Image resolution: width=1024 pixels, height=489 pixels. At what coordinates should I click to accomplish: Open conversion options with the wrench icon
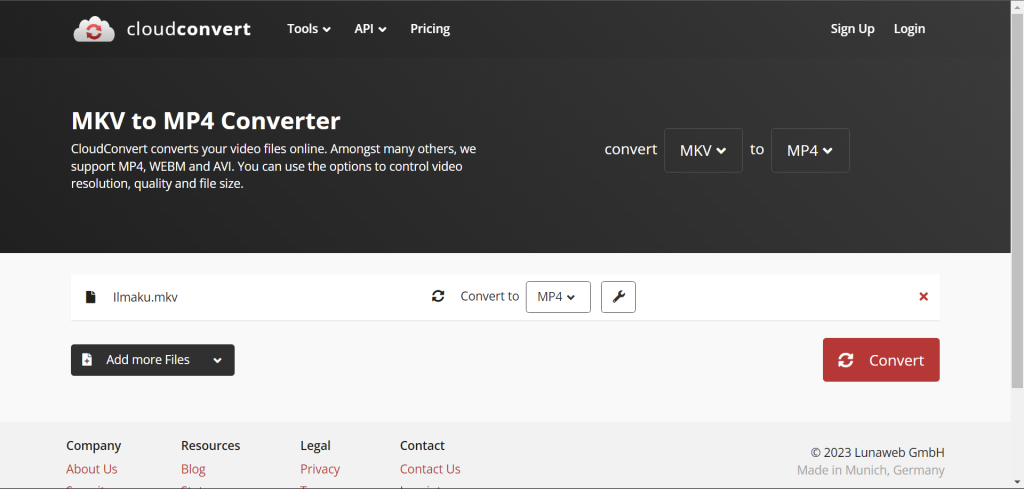(x=618, y=297)
